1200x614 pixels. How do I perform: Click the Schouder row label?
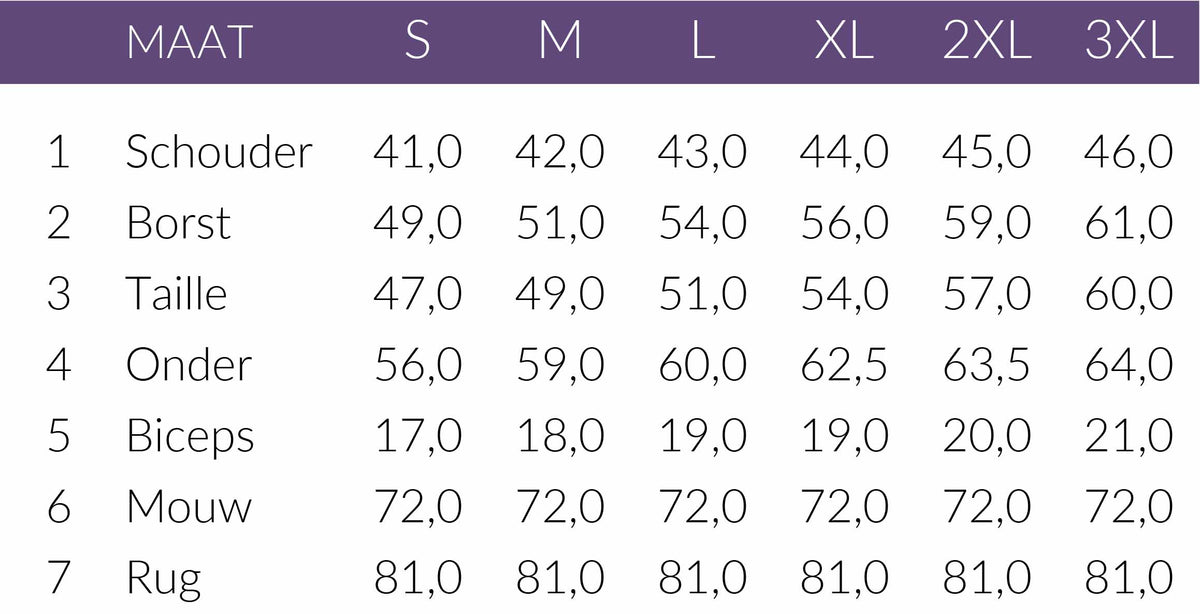[x=219, y=152]
